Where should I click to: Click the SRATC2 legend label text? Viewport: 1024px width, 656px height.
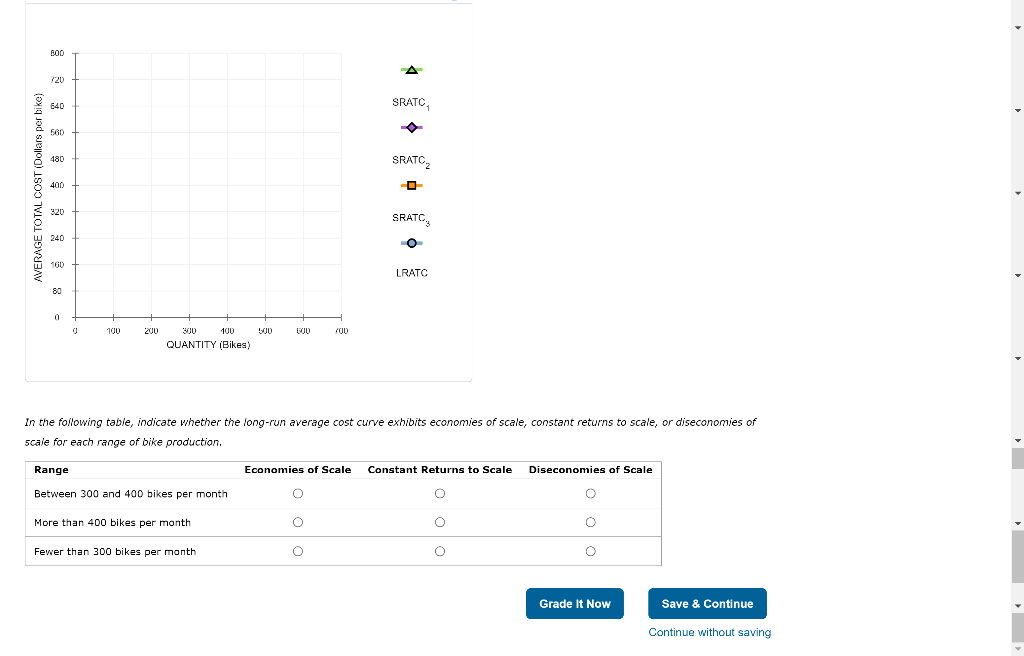click(x=410, y=159)
